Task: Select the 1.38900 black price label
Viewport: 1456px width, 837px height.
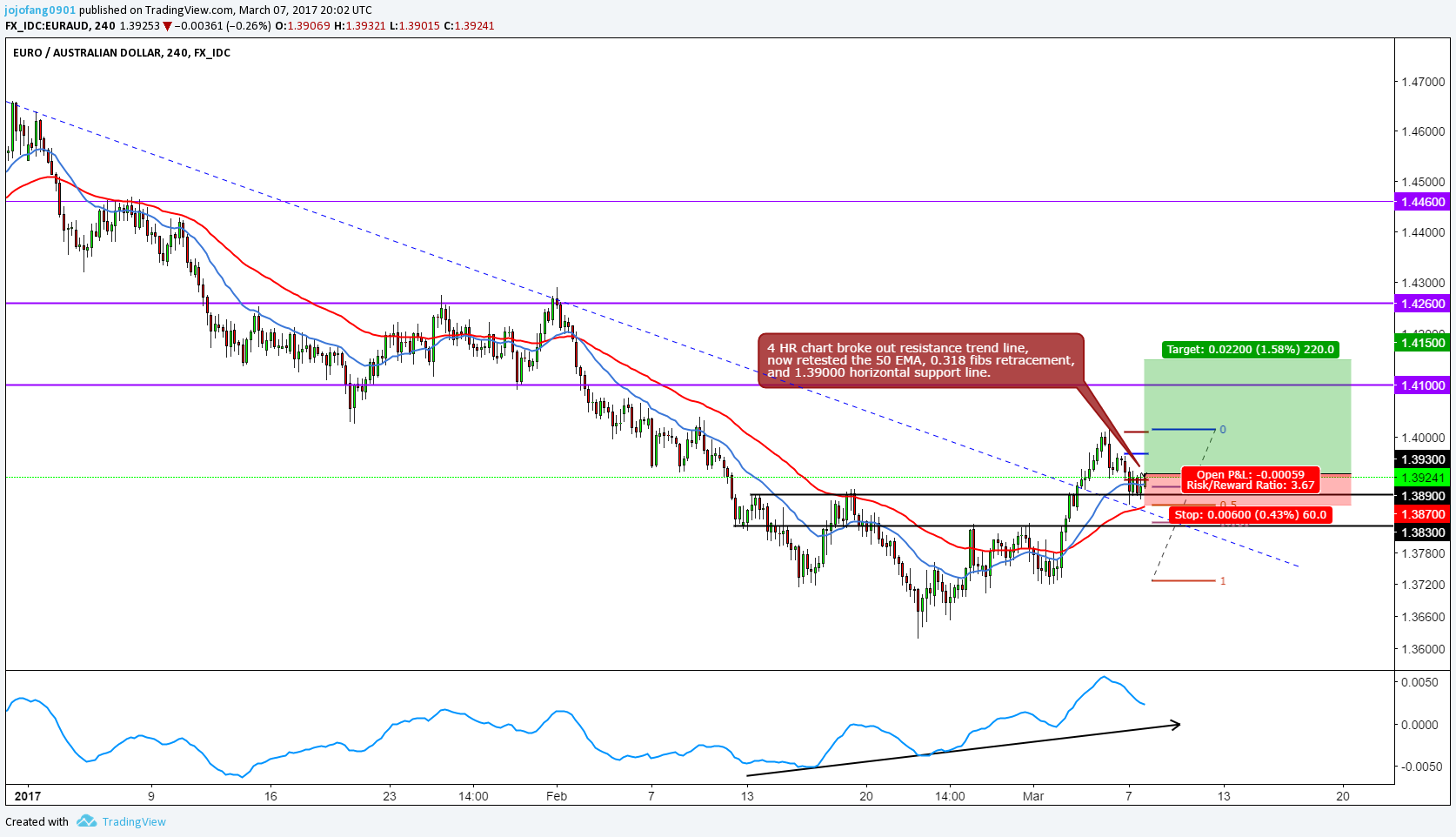Action: (x=1423, y=496)
